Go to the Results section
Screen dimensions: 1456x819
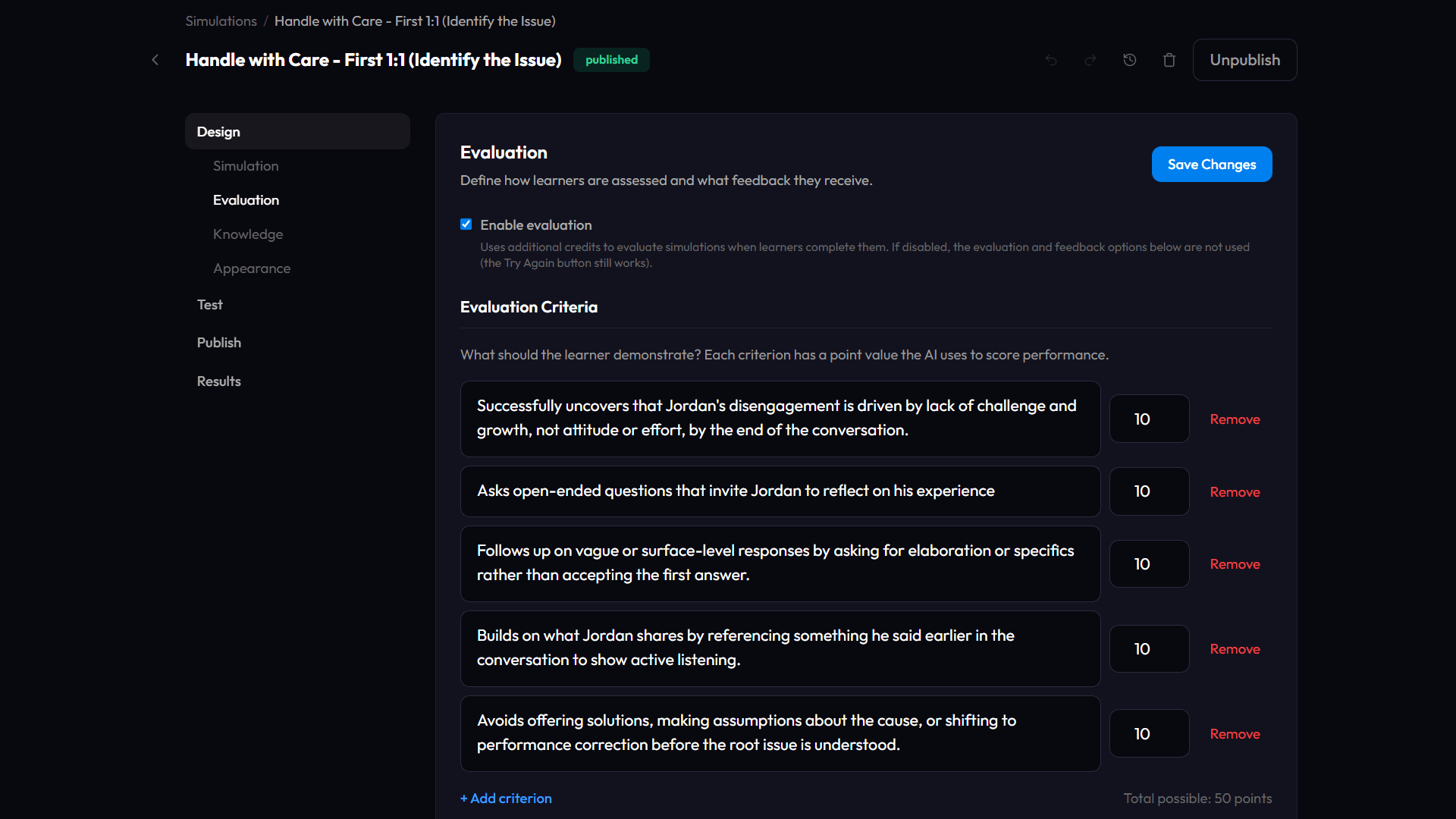coord(219,381)
